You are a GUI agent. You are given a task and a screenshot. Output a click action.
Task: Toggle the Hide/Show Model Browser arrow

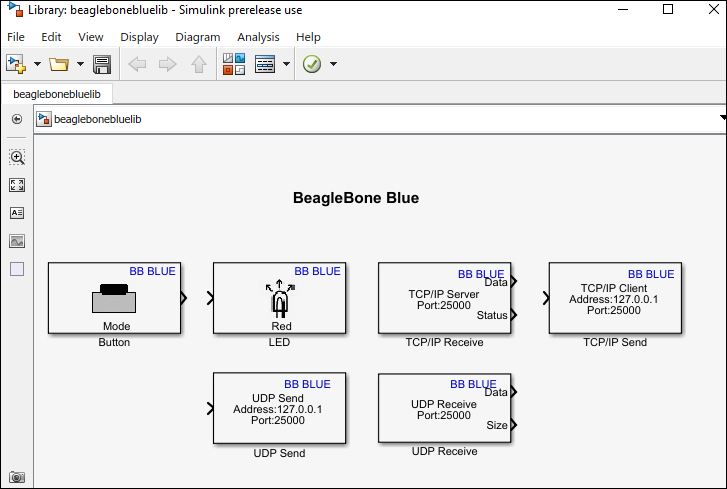pos(17,119)
